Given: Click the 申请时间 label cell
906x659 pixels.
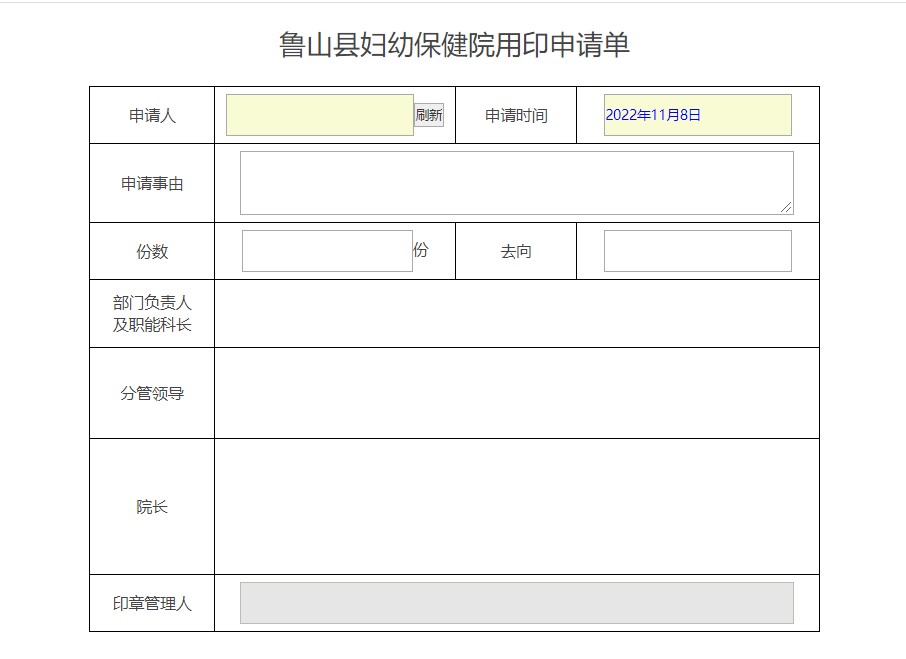Looking at the screenshot, I should (516, 116).
